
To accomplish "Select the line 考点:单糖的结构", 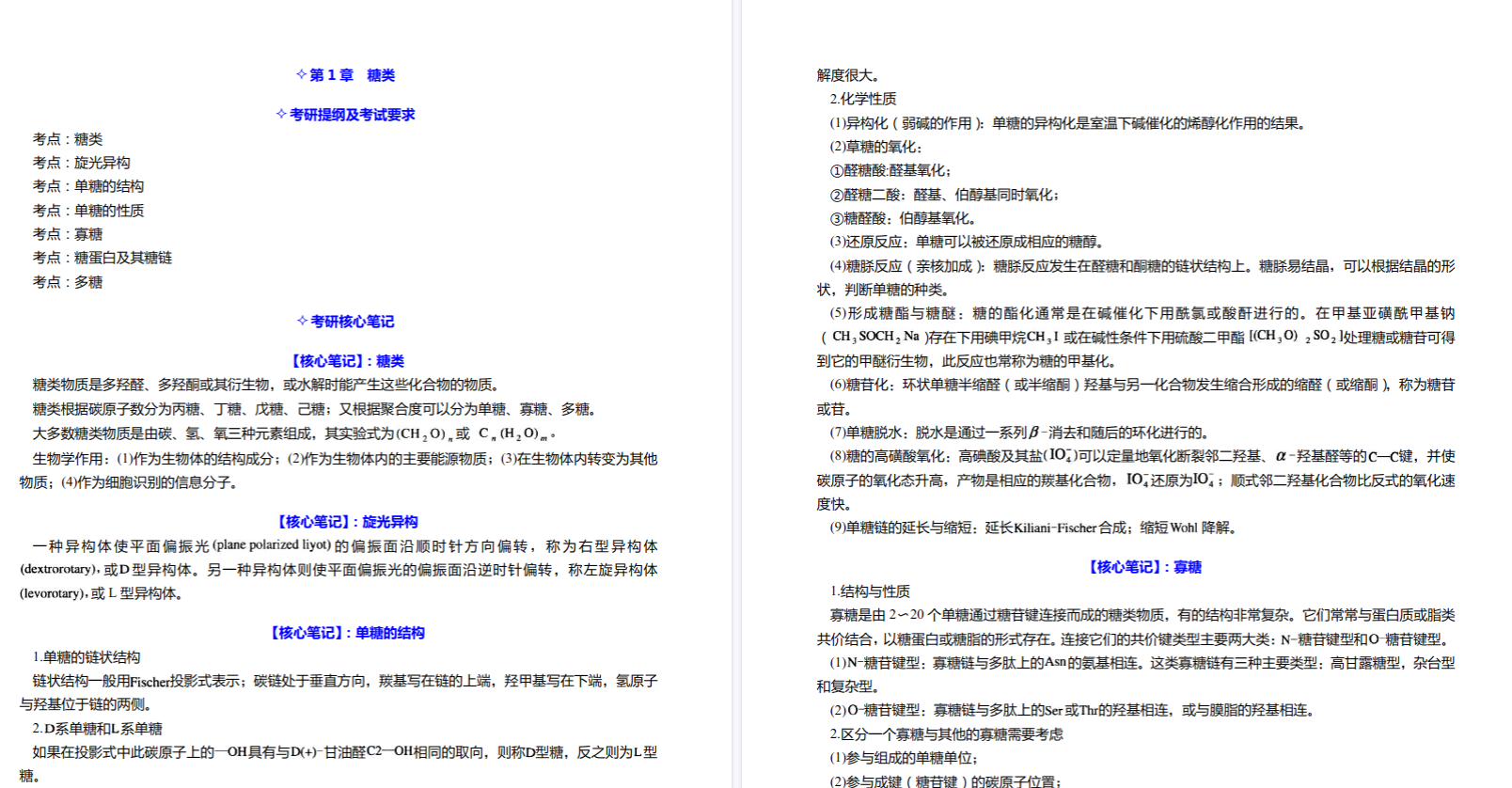I will point(88,186).
